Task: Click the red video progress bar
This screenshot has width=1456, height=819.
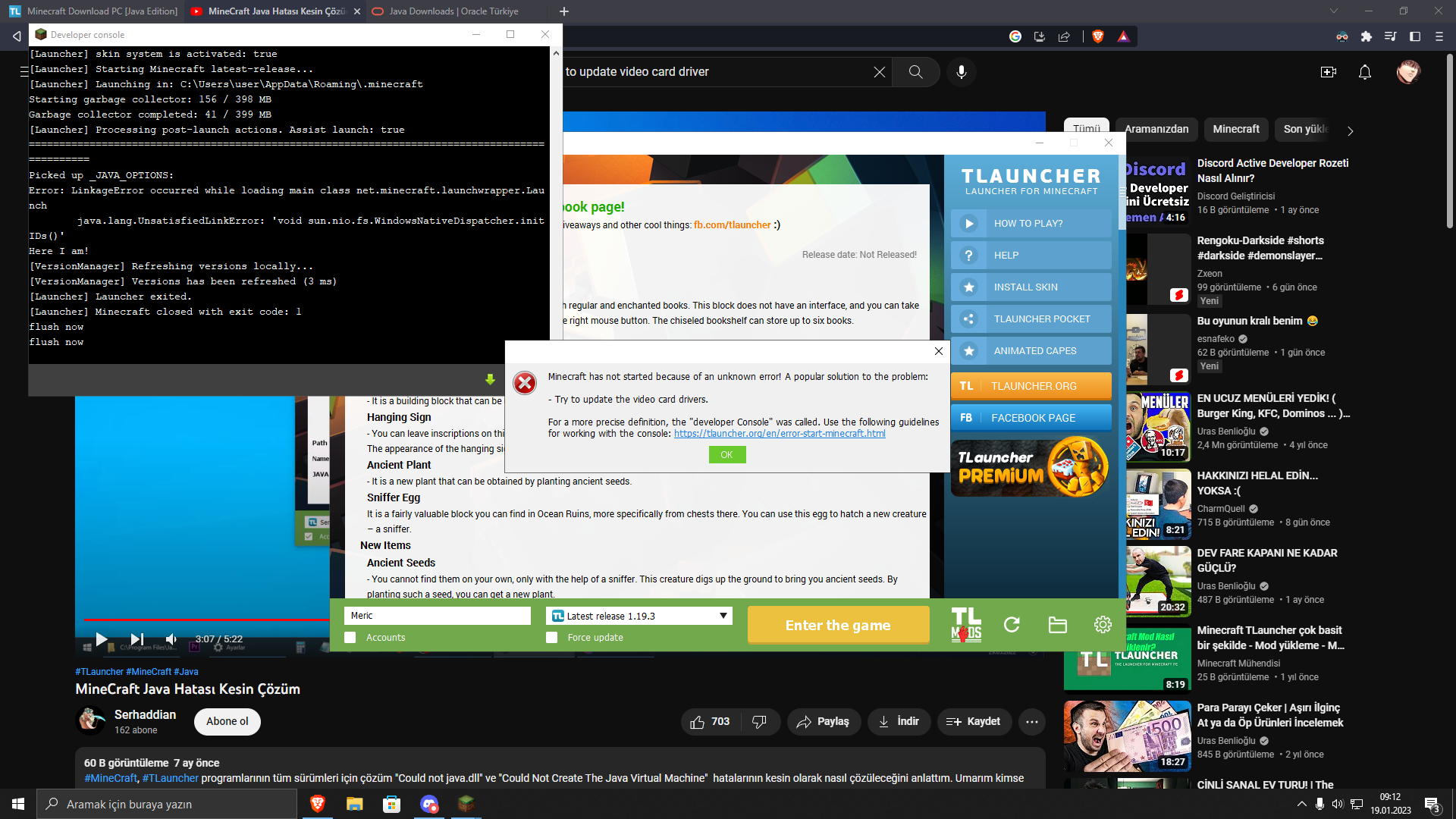Action: 205,620
